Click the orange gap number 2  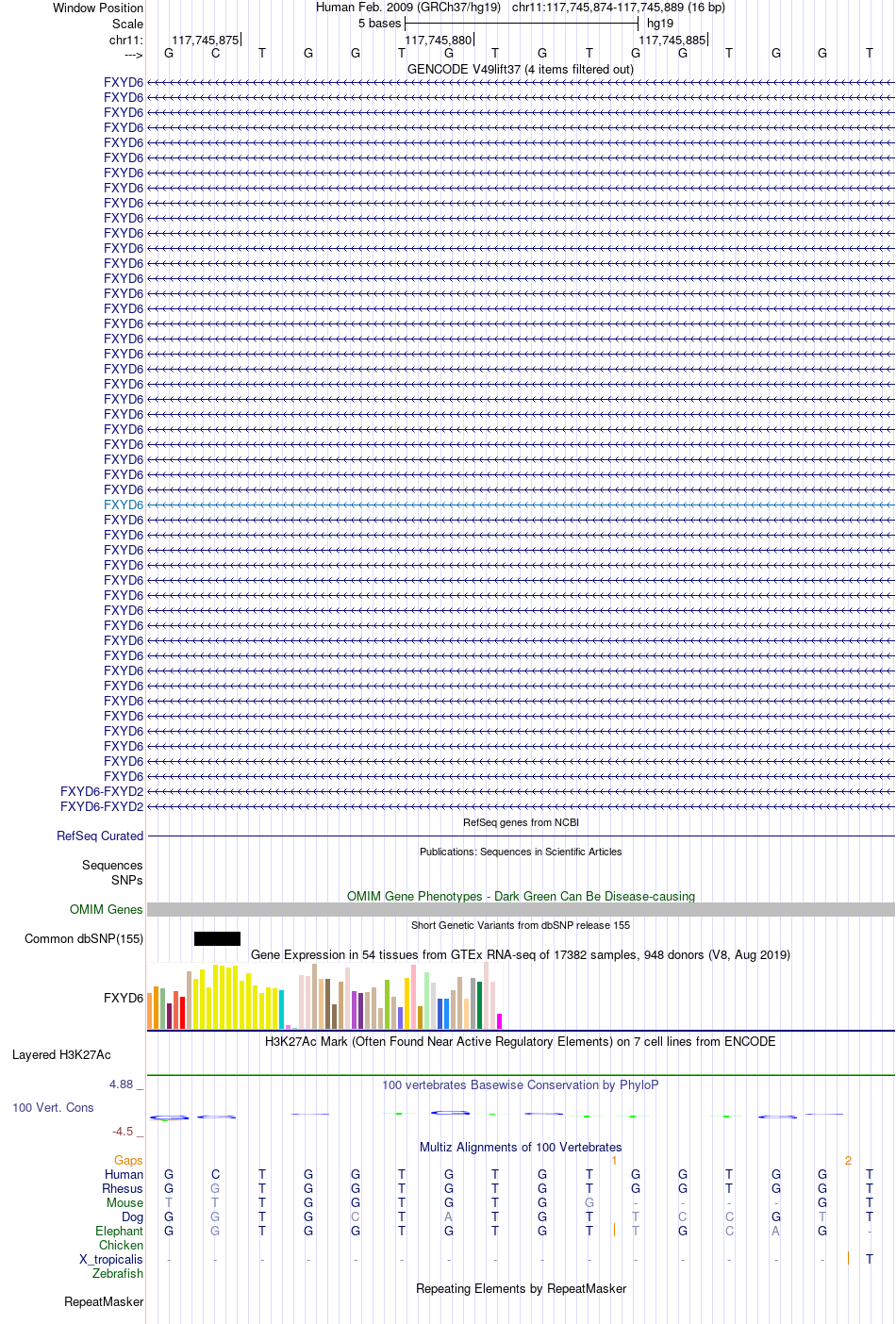[x=848, y=1160]
